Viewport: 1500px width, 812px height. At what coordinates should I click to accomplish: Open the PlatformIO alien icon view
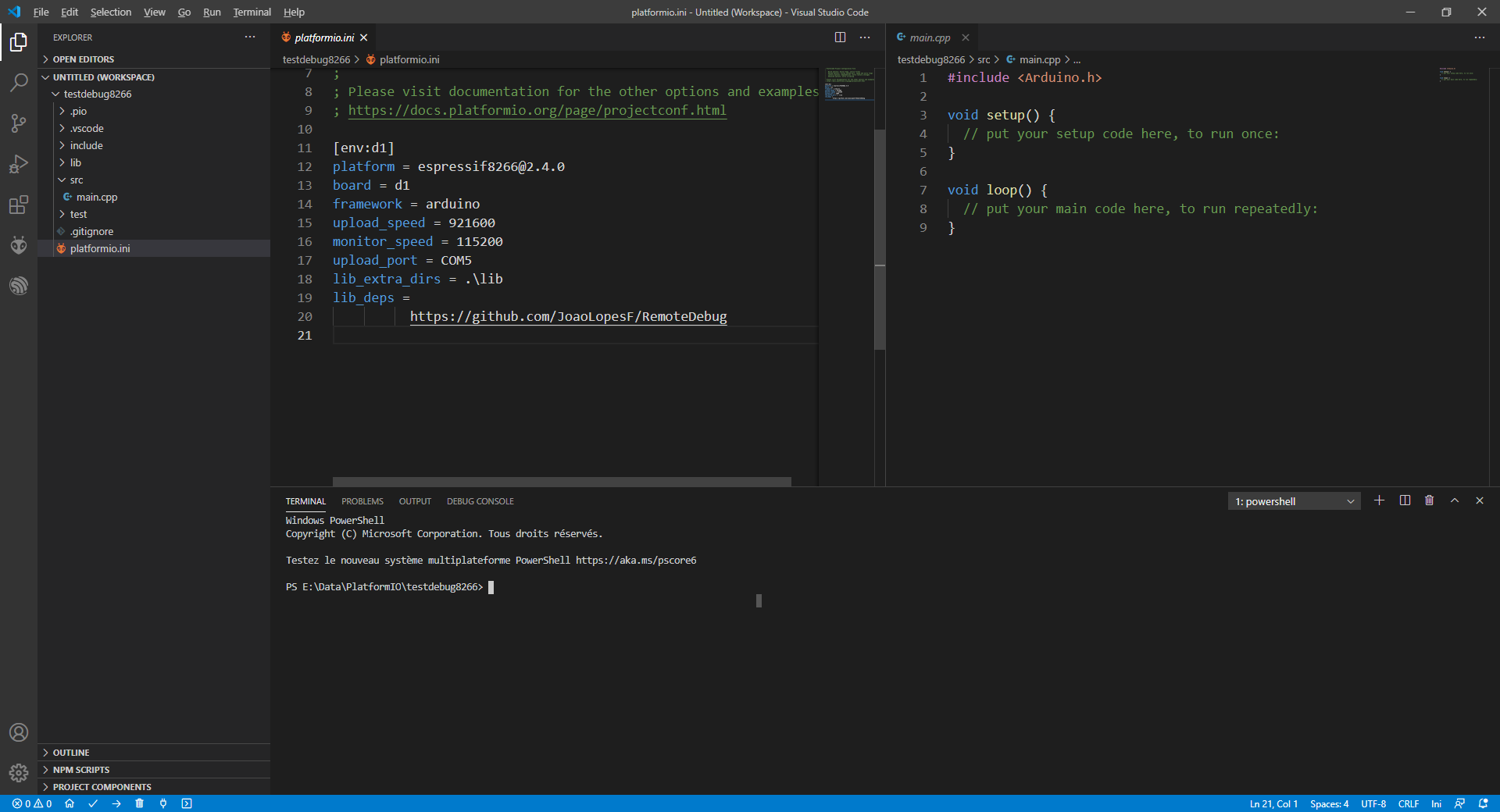coord(19,245)
